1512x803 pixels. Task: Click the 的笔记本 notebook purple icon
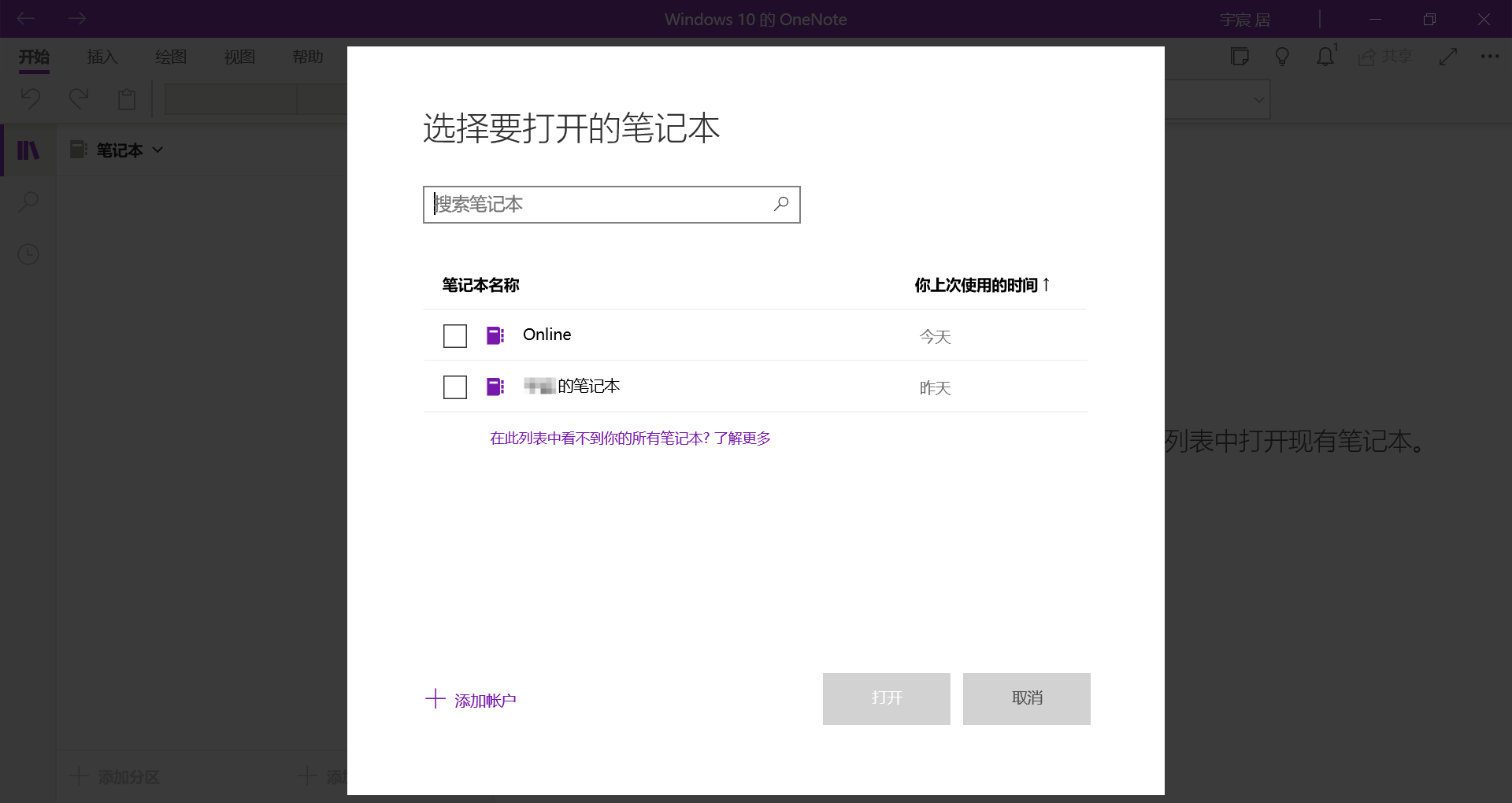[495, 387]
